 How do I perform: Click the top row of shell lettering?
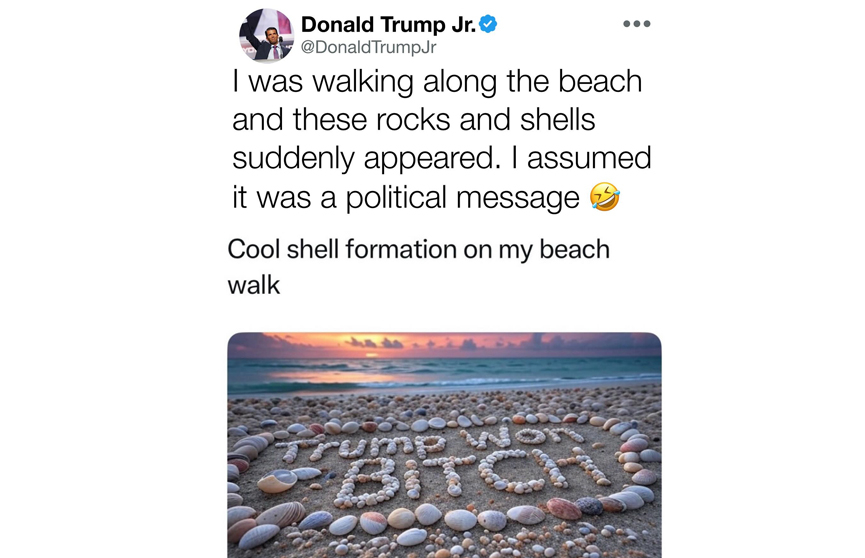430,440
